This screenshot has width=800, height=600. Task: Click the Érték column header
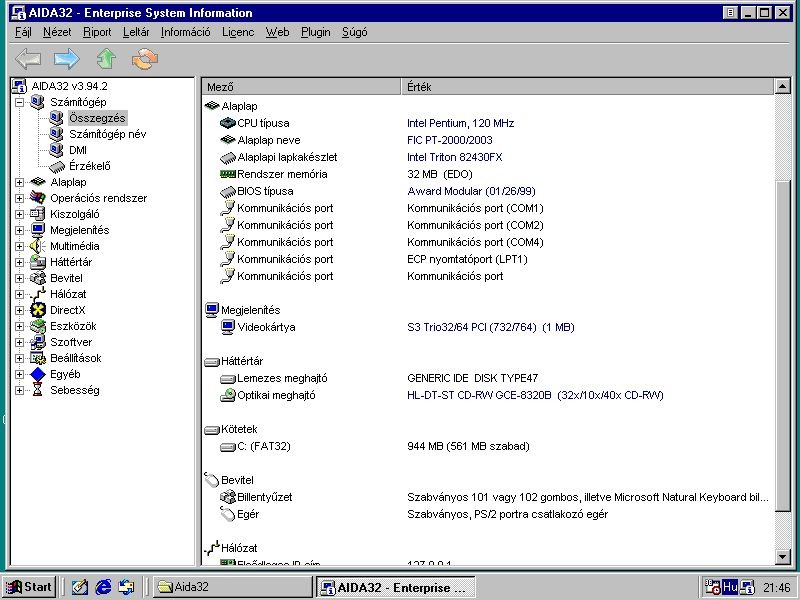pos(588,87)
